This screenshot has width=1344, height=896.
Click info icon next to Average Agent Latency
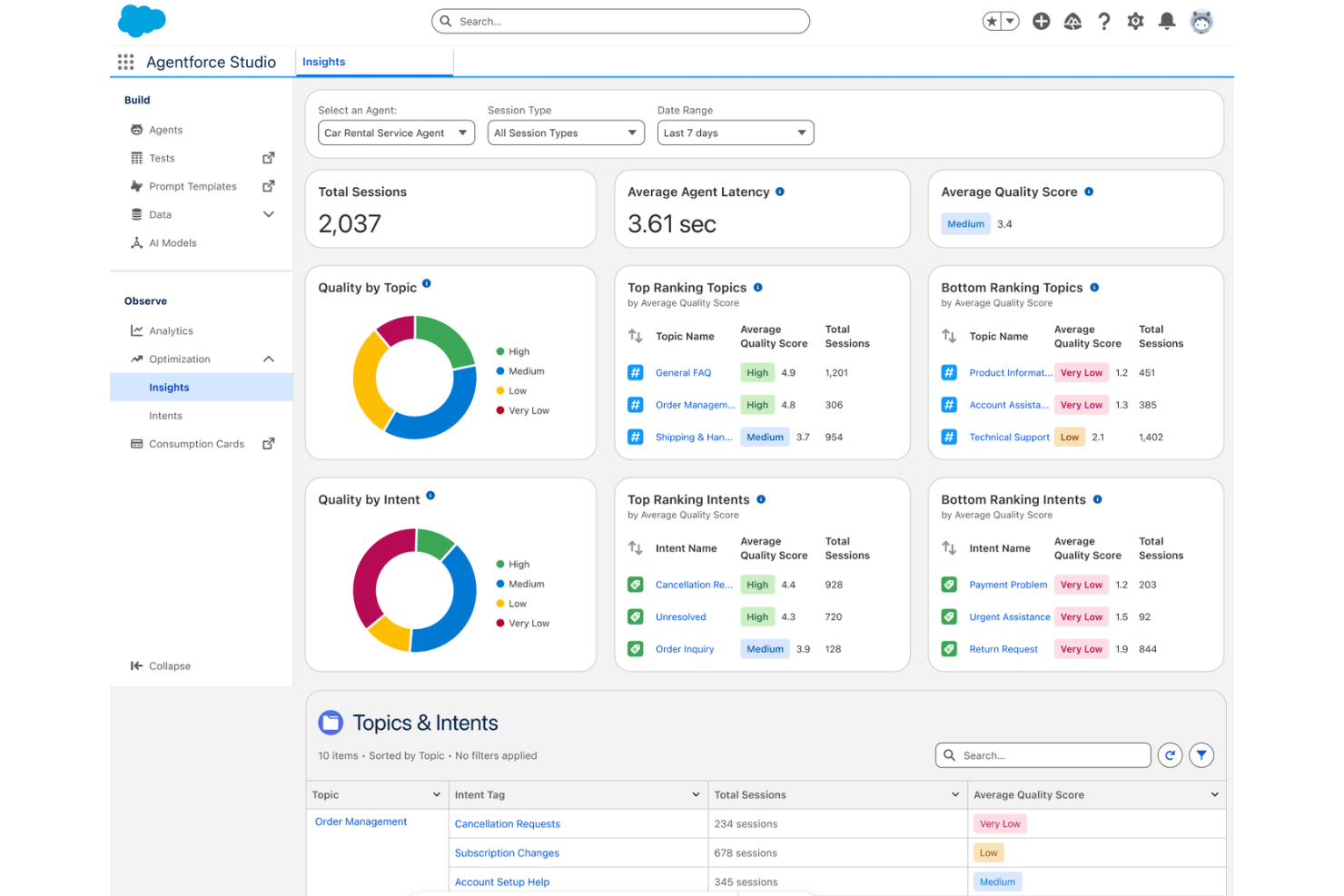pos(780,192)
